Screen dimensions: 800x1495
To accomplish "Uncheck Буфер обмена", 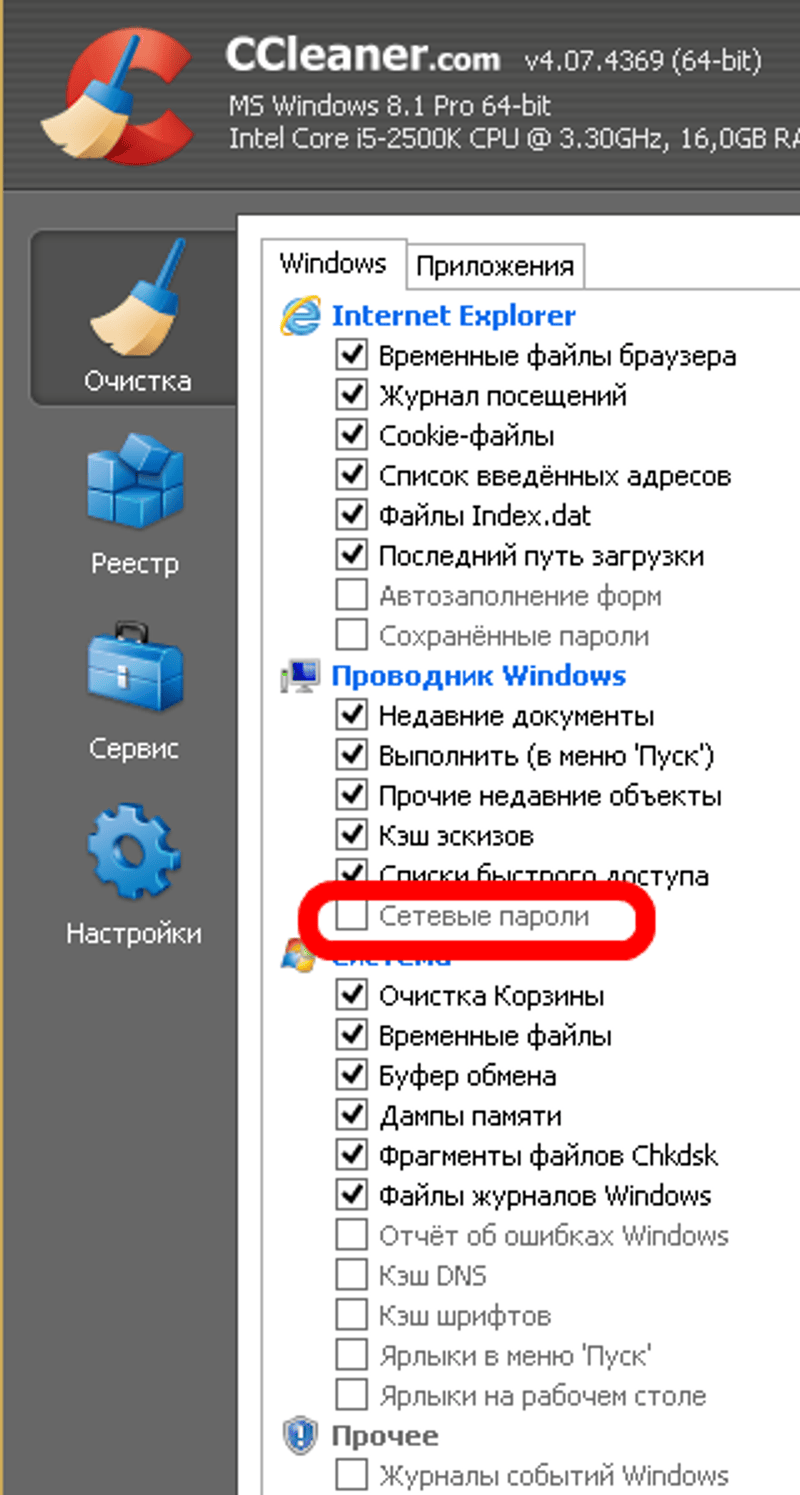I will pyautogui.click(x=352, y=1076).
